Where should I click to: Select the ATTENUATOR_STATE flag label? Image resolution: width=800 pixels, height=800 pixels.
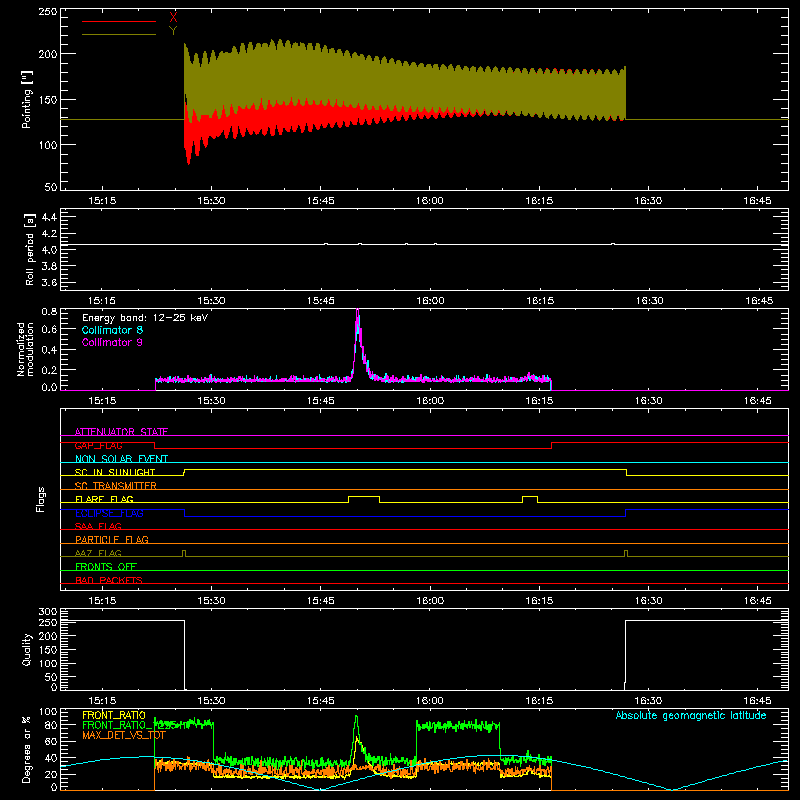point(121,432)
